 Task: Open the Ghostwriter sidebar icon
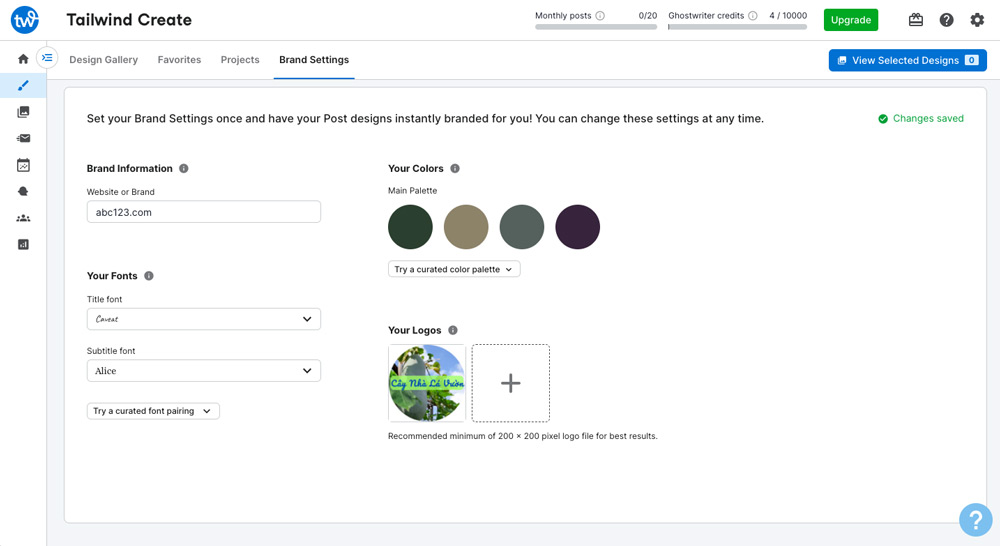23,191
